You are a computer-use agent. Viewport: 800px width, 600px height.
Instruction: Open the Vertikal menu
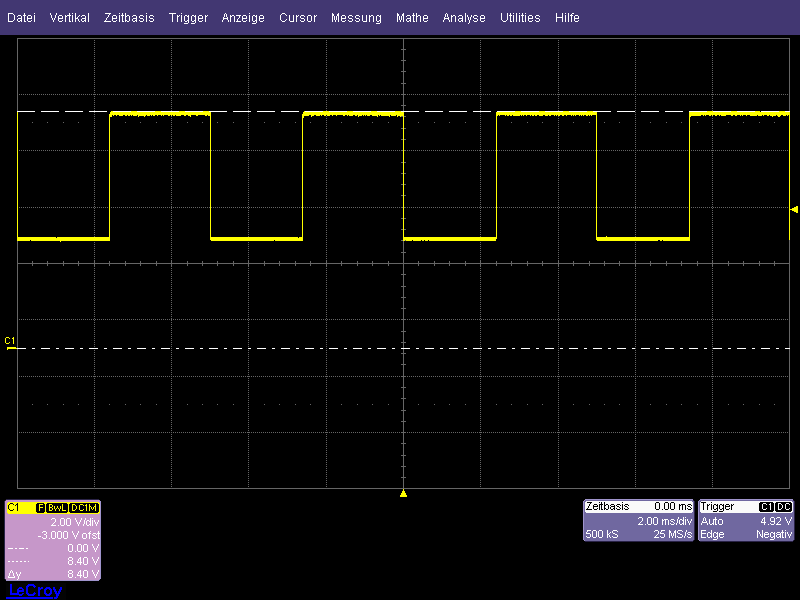tap(69, 18)
